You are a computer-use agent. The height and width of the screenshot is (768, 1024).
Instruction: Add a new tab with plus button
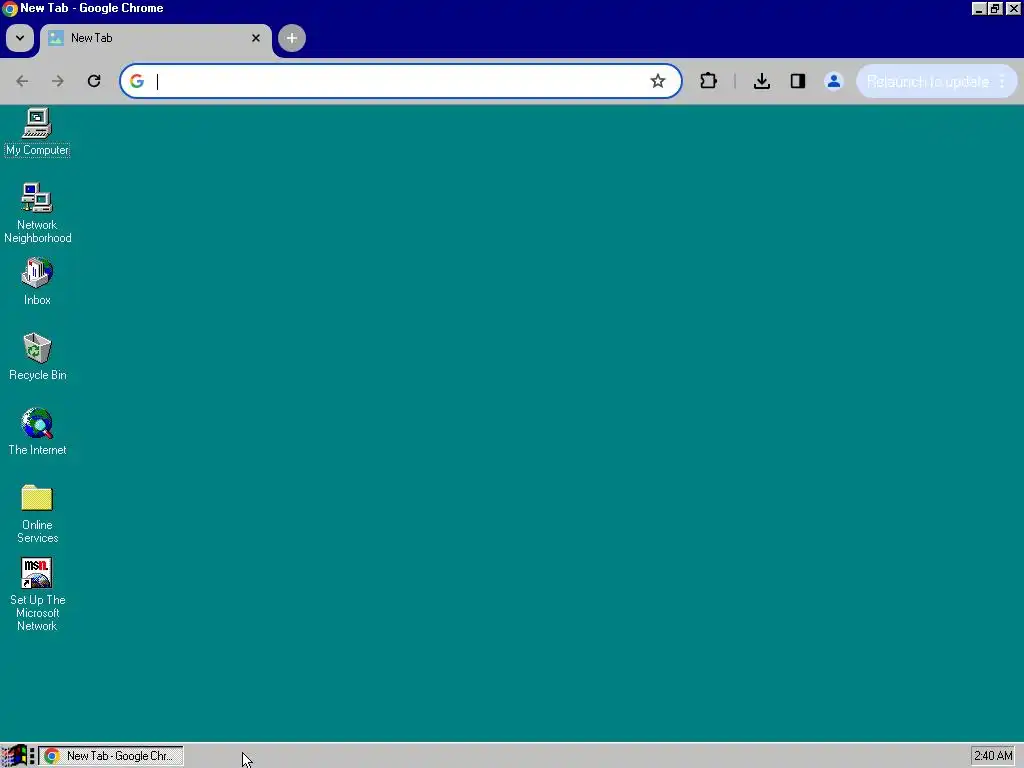tap(292, 38)
